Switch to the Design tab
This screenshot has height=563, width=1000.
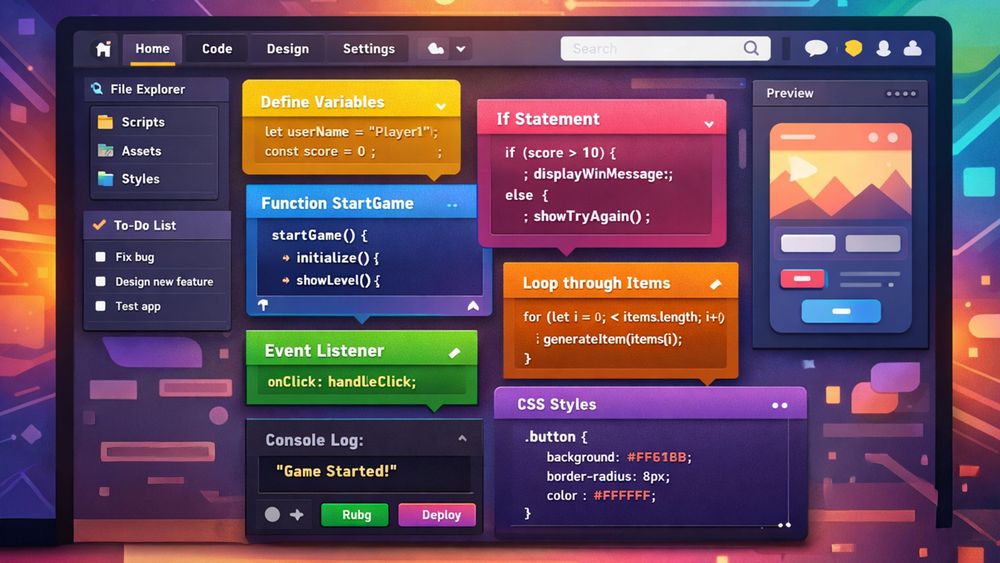click(x=288, y=48)
